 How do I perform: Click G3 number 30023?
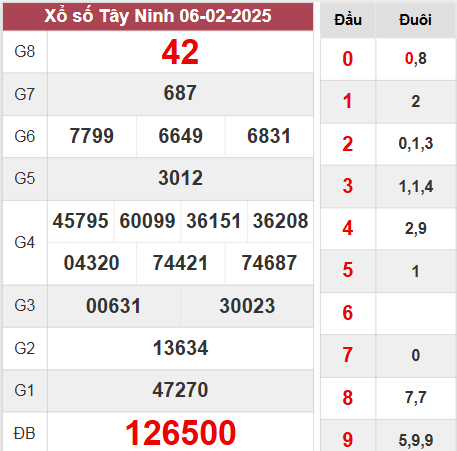(247, 306)
